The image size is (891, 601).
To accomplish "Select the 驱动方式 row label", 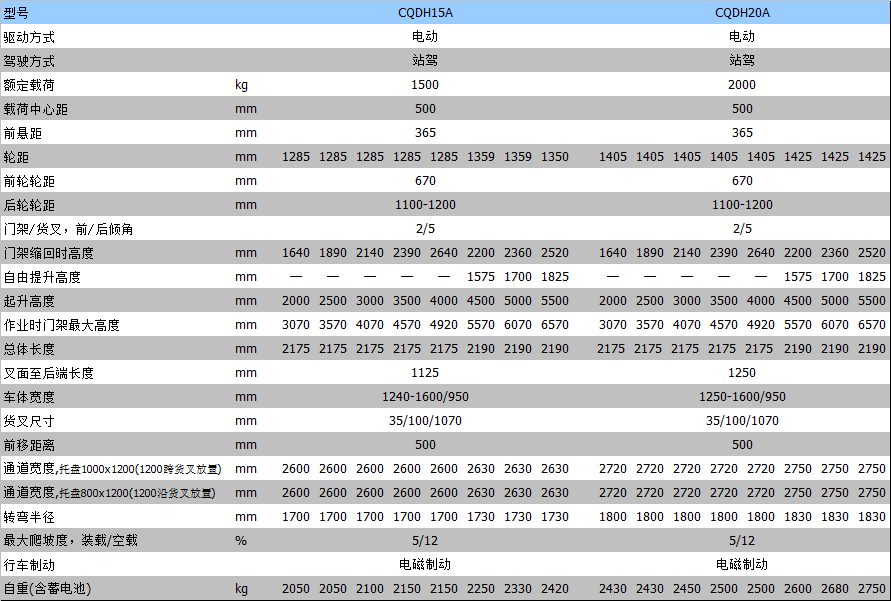I will point(29,37).
